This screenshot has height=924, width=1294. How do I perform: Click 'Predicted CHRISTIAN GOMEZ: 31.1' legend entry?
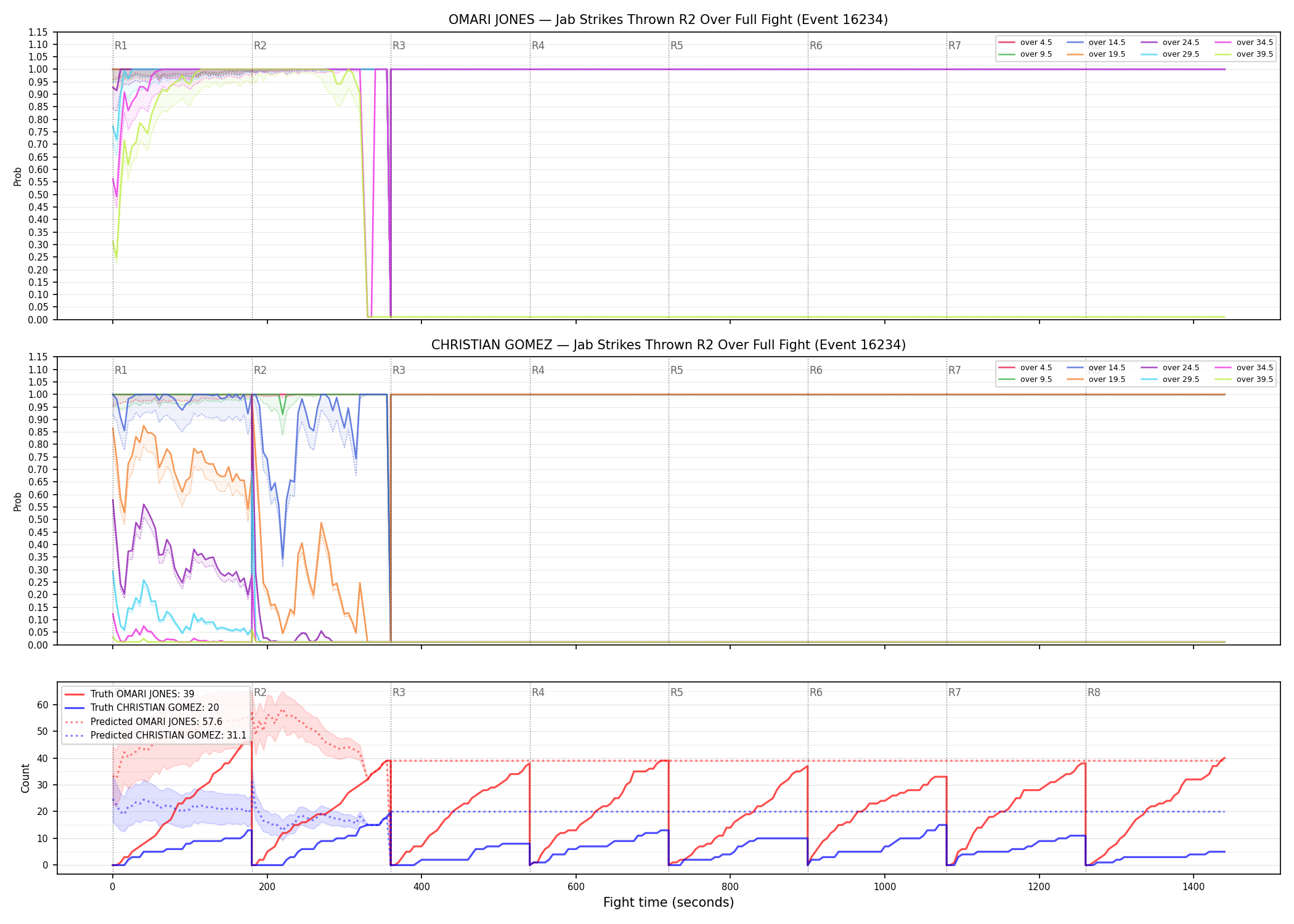point(155,735)
